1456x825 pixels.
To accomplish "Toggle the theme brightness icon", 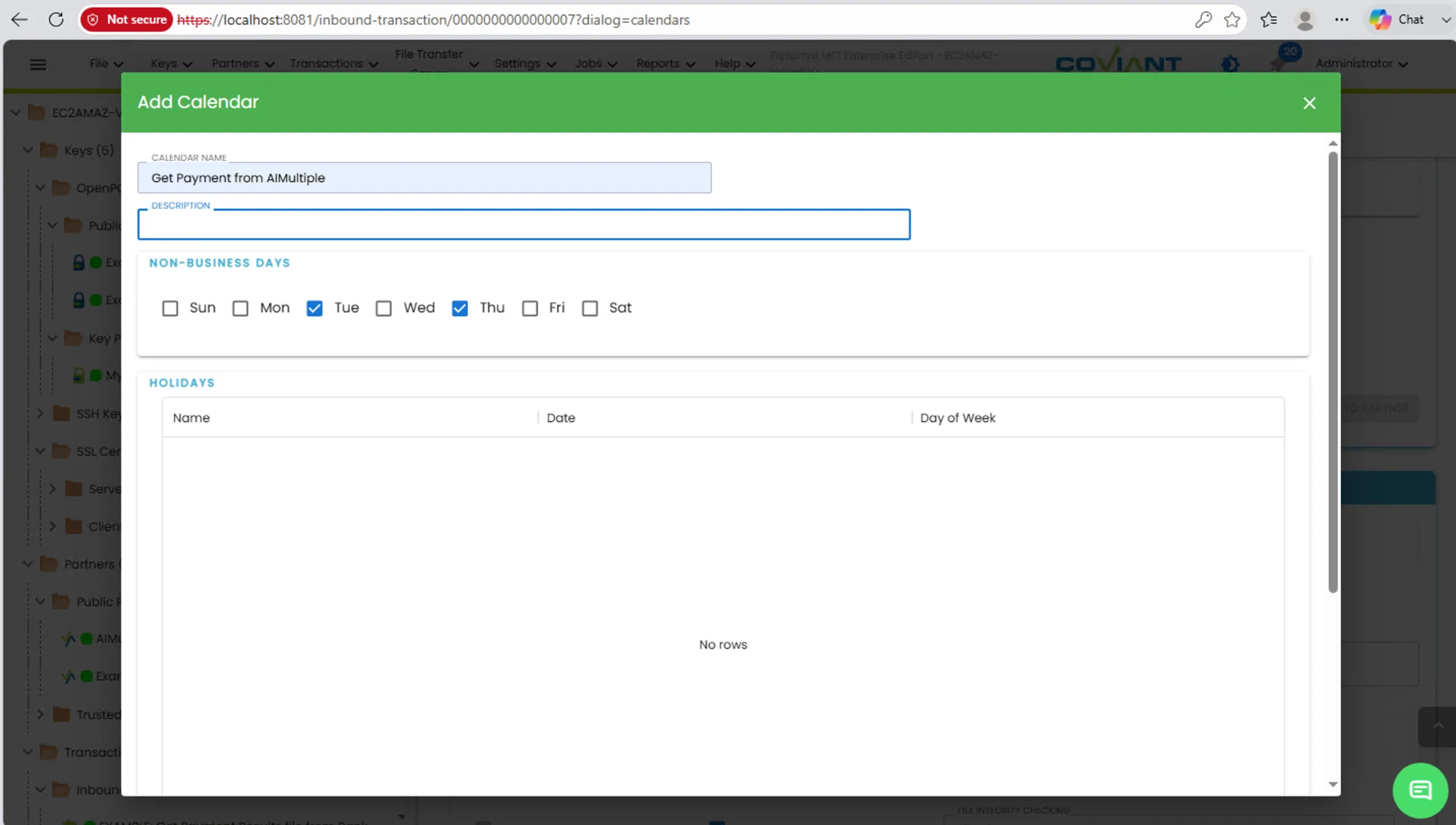I will tap(1230, 64).
